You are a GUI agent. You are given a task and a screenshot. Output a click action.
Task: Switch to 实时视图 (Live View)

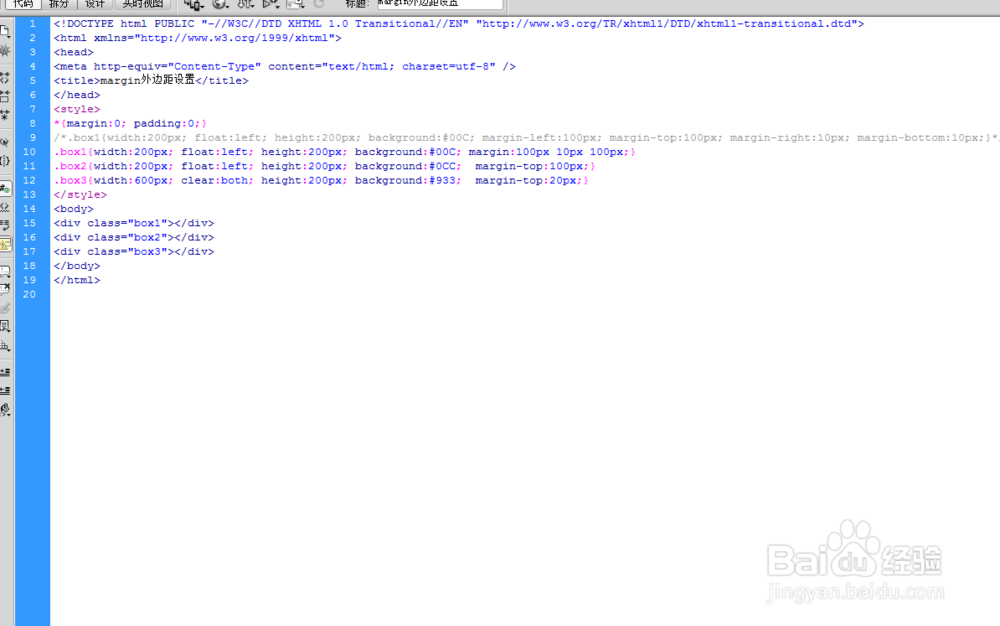143,4
